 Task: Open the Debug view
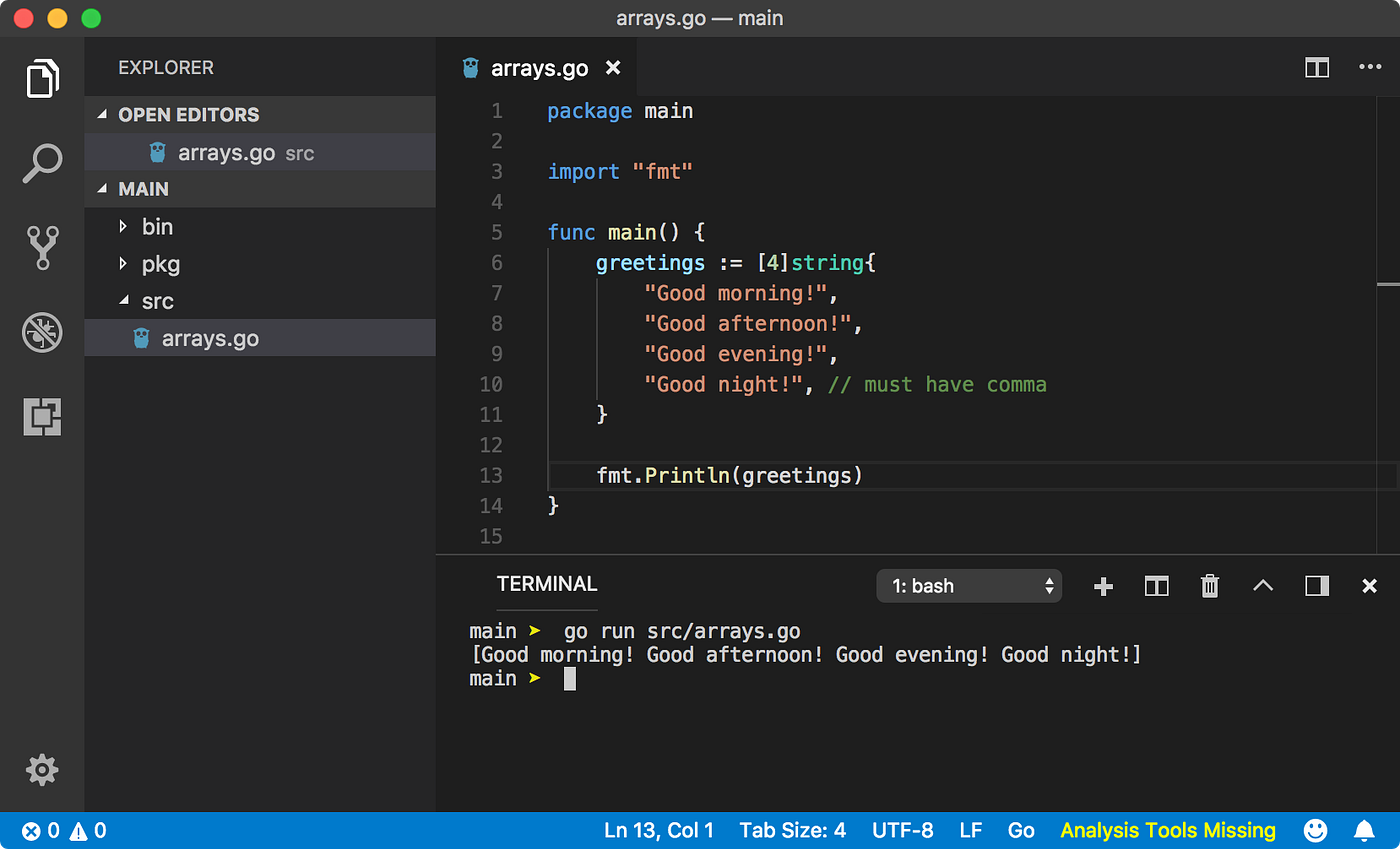coord(41,332)
